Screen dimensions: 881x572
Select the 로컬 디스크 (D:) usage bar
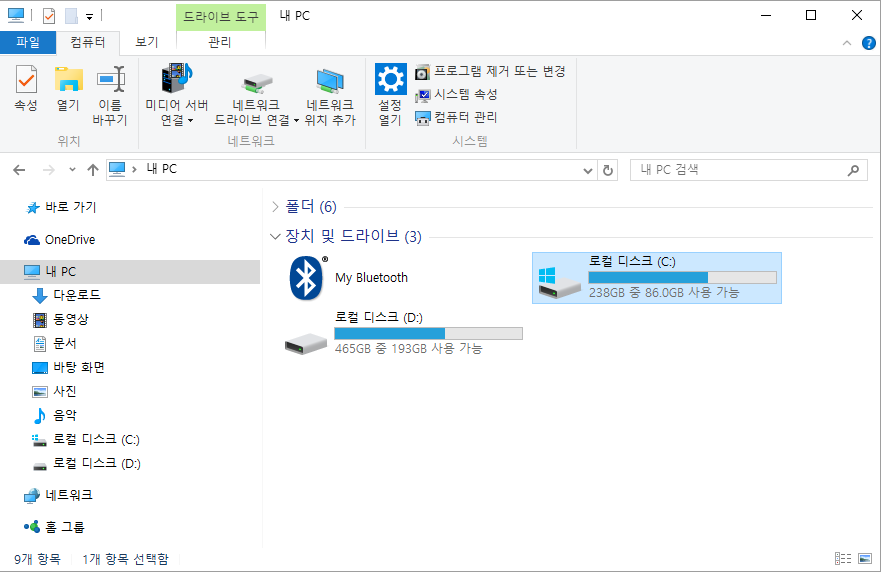(428, 334)
